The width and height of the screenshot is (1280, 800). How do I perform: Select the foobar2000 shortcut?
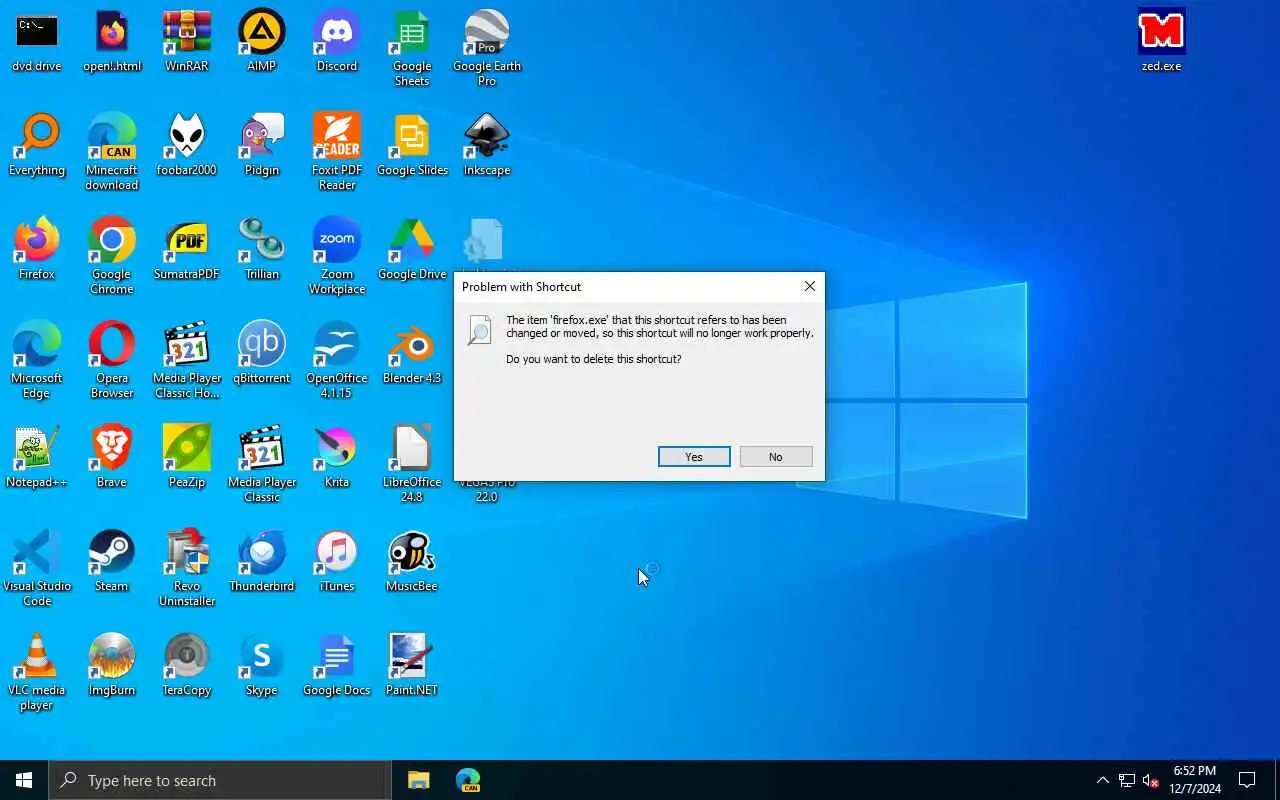coord(187,146)
